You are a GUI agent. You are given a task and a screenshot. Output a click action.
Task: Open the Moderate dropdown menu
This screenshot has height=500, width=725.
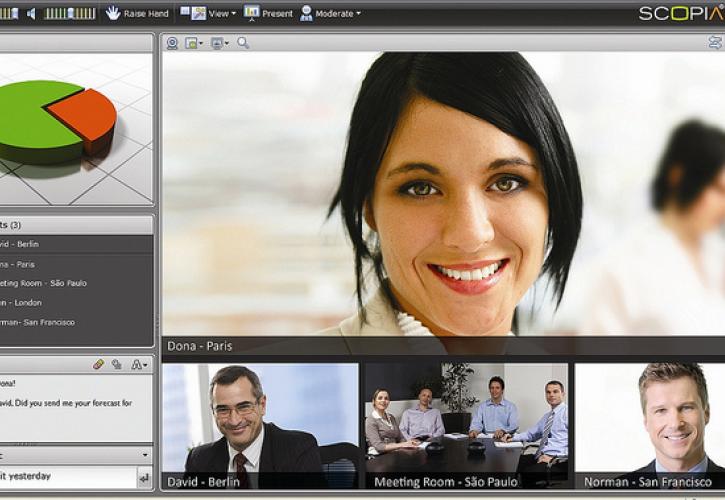(330, 13)
